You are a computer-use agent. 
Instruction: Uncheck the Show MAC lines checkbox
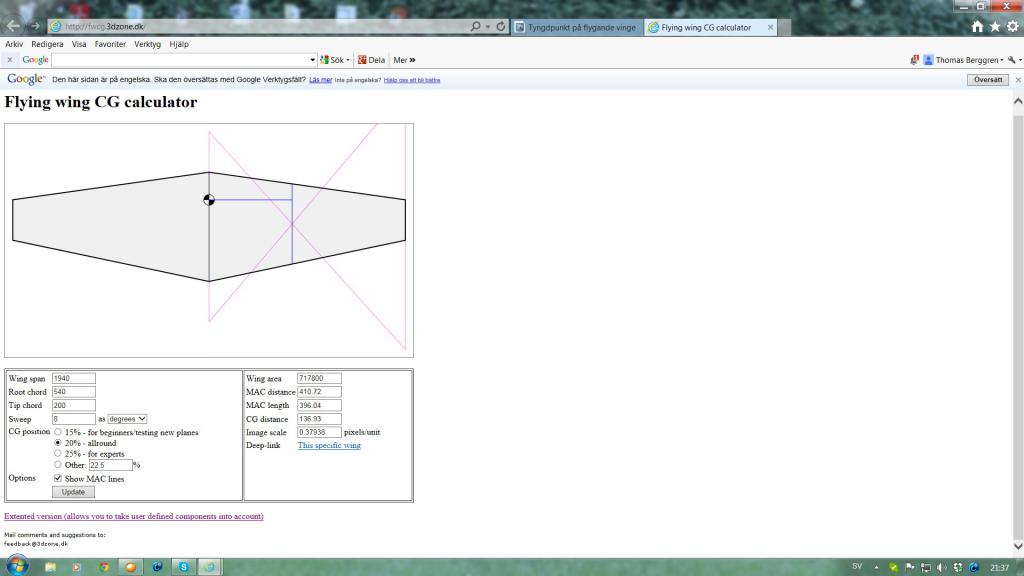58,478
